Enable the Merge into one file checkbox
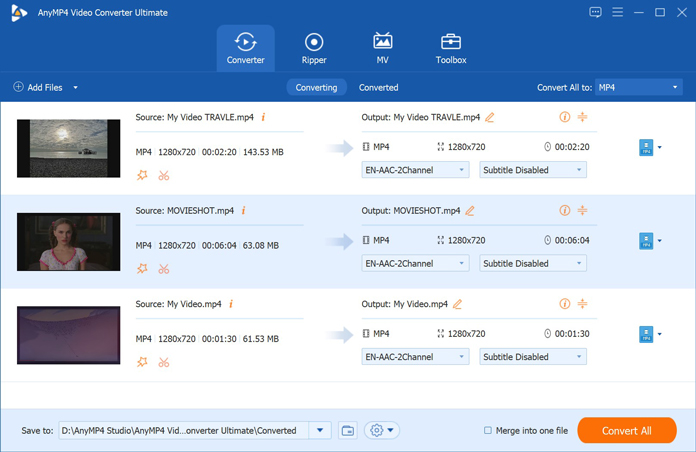The height and width of the screenshot is (452, 696). point(488,431)
